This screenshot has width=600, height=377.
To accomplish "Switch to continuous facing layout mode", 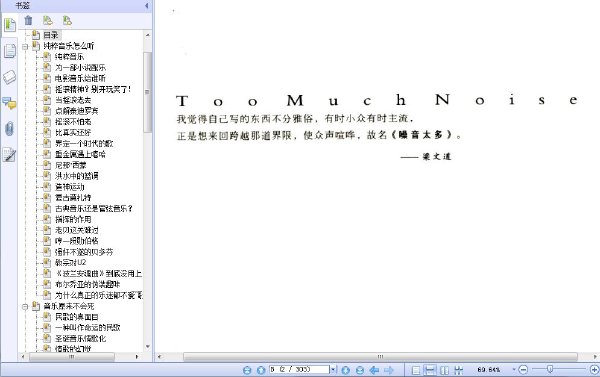I will [458, 370].
